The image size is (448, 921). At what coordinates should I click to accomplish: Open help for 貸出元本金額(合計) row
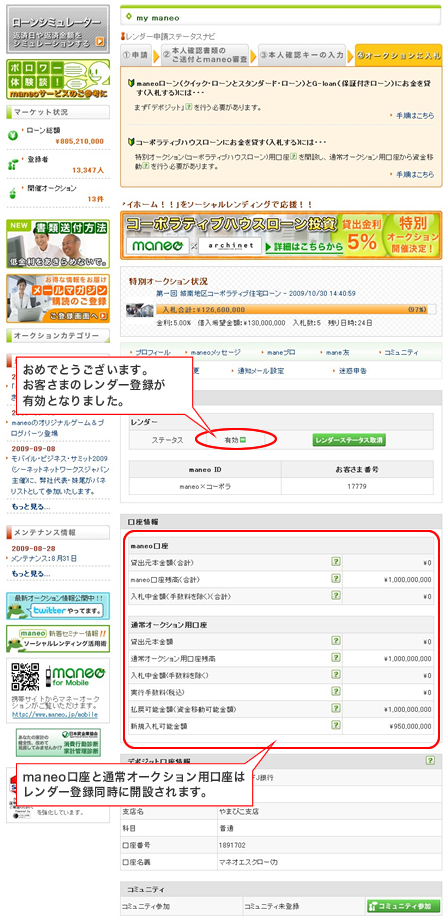tap(335, 562)
